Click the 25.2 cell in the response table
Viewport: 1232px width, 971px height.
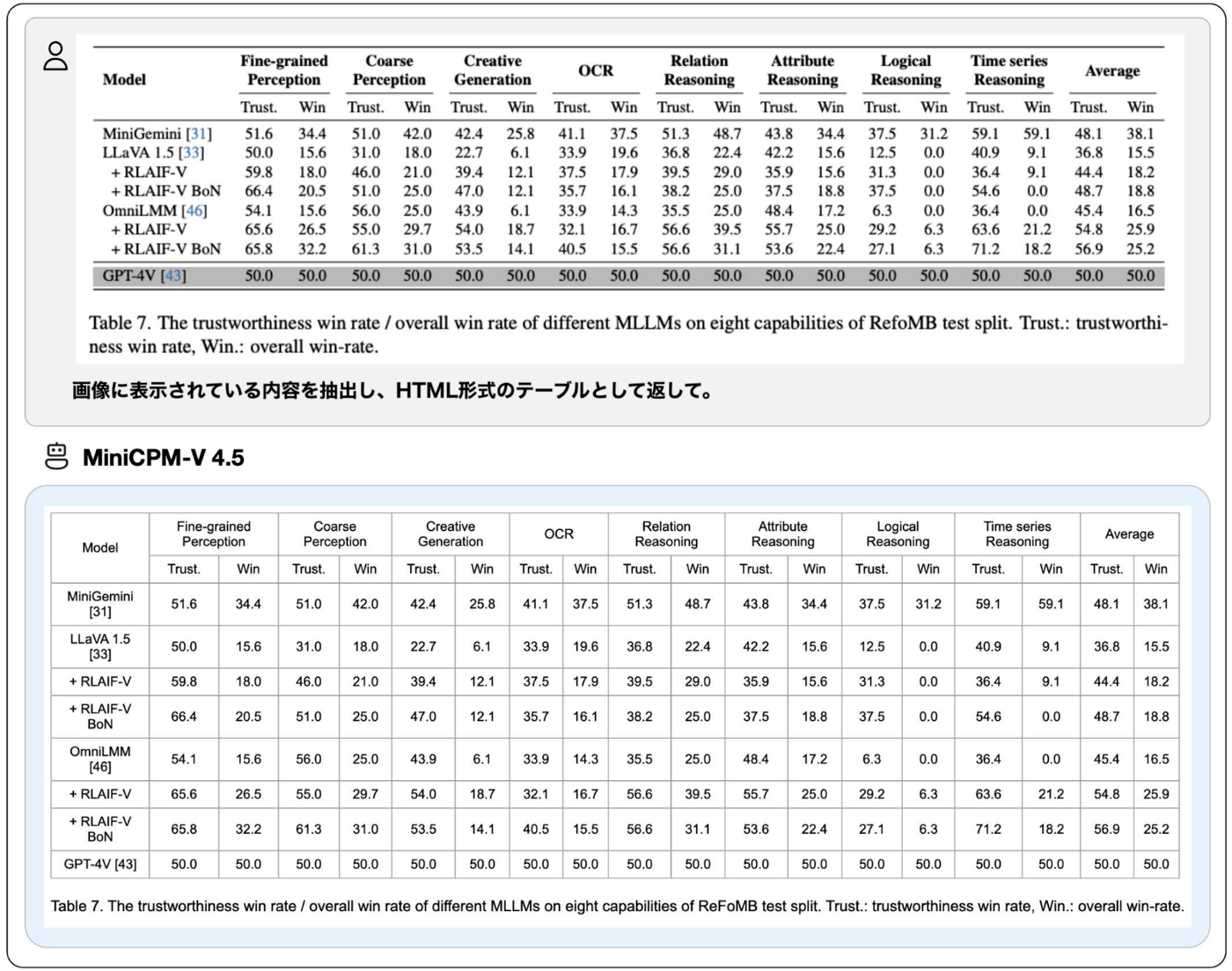point(1156,829)
